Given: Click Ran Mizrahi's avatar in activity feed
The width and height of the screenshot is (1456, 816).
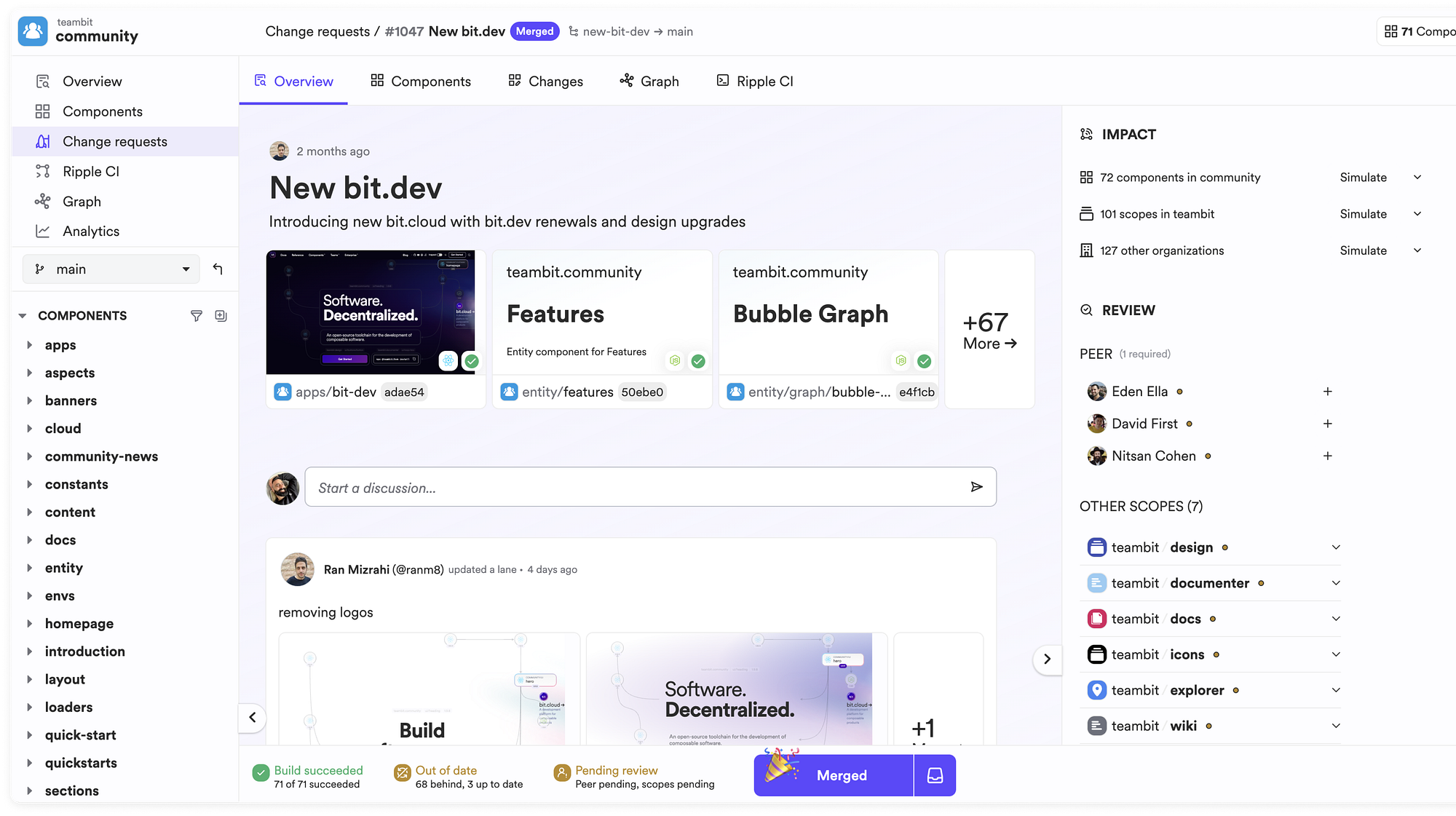Looking at the screenshot, I should [x=297, y=569].
